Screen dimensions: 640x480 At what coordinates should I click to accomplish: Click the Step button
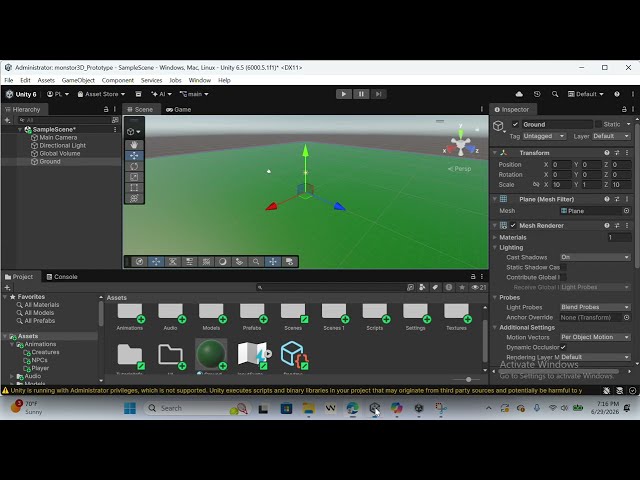point(378,94)
